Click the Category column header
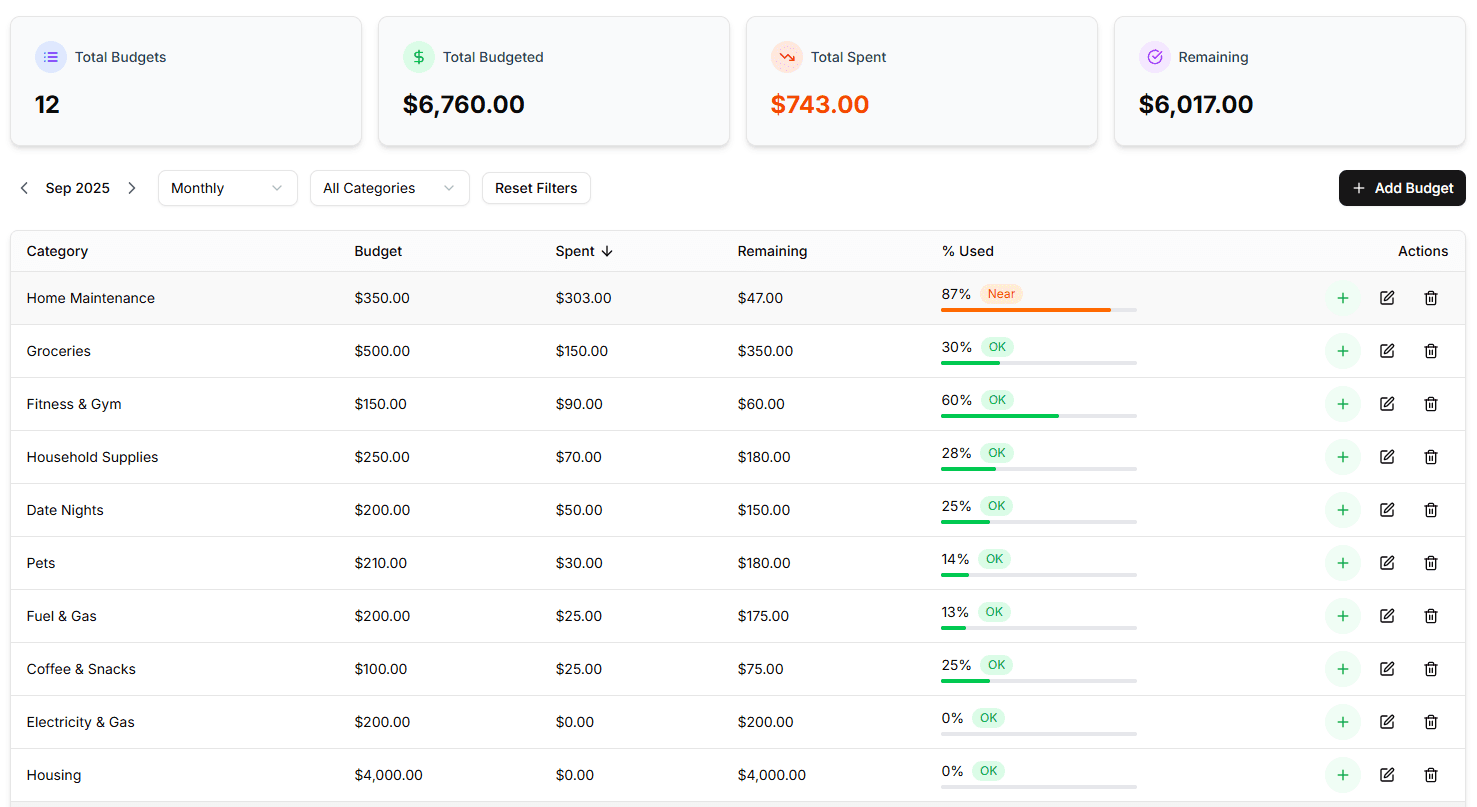The height and width of the screenshot is (807, 1477). coord(57,251)
